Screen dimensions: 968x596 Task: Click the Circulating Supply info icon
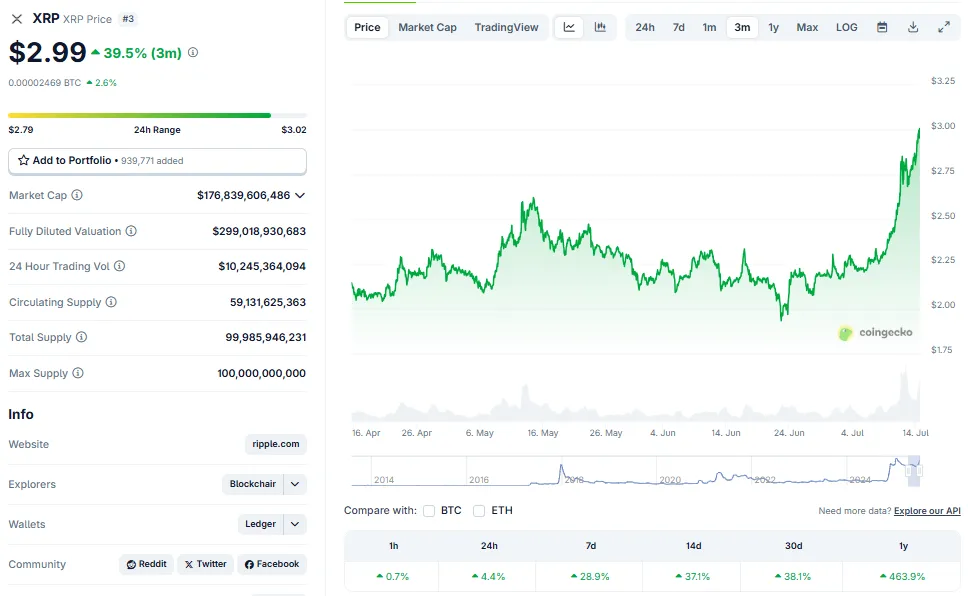coord(111,302)
